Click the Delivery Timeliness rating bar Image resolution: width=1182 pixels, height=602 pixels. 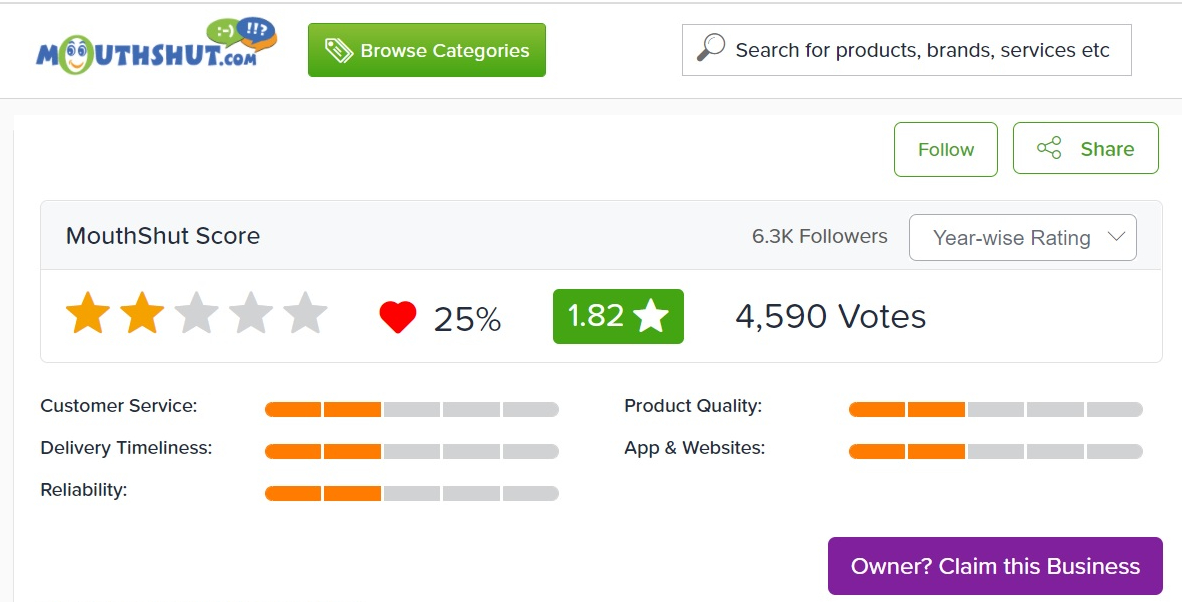click(x=411, y=451)
